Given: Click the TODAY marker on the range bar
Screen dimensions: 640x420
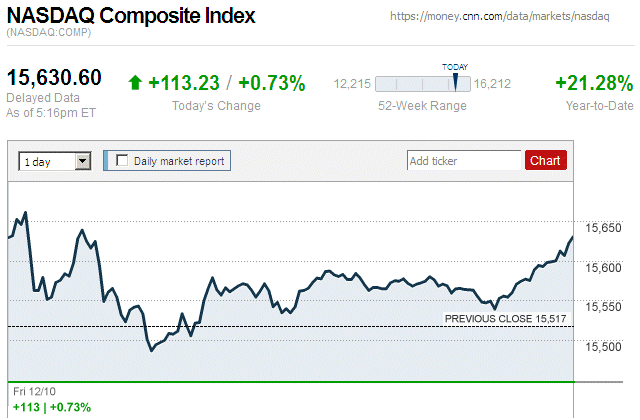Looking at the screenshot, I should click(454, 82).
